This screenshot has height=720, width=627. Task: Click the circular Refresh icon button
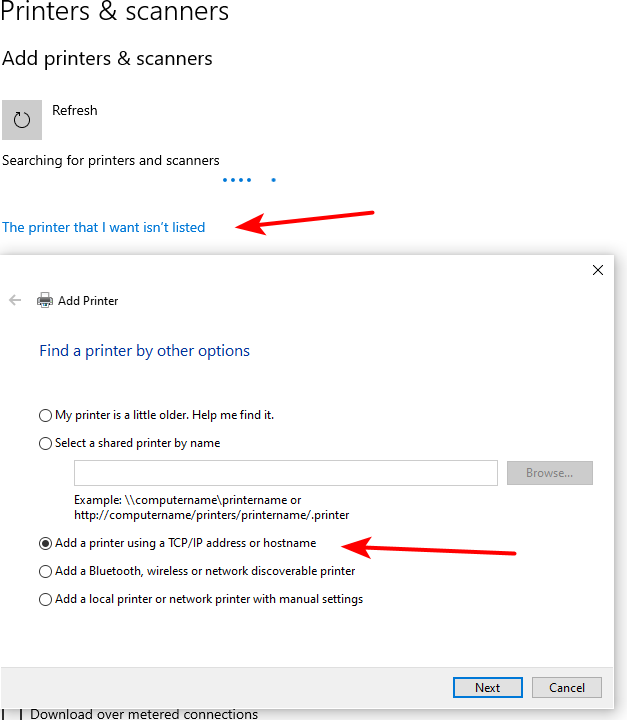tap(22, 120)
